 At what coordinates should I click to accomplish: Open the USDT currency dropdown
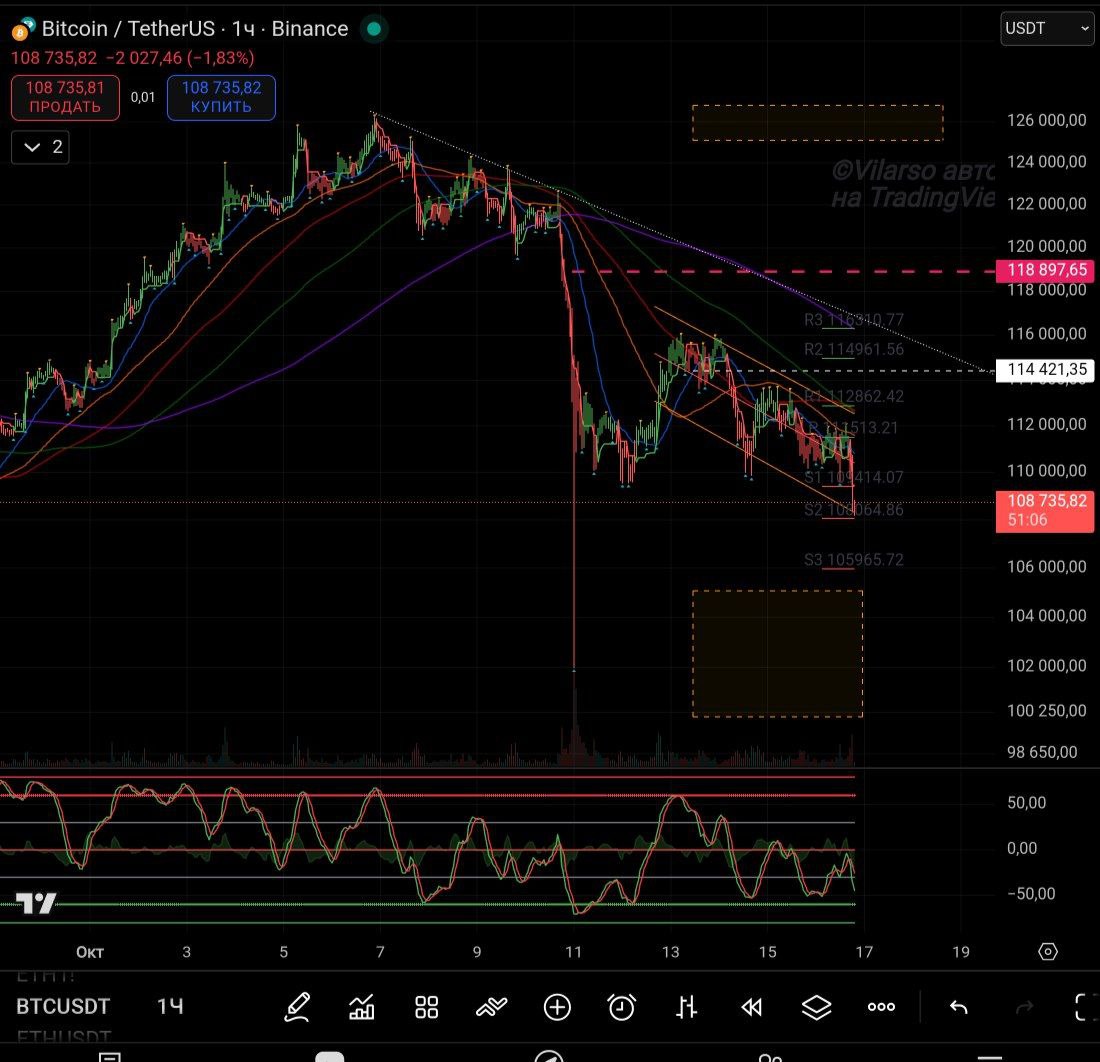(x=1047, y=29)
